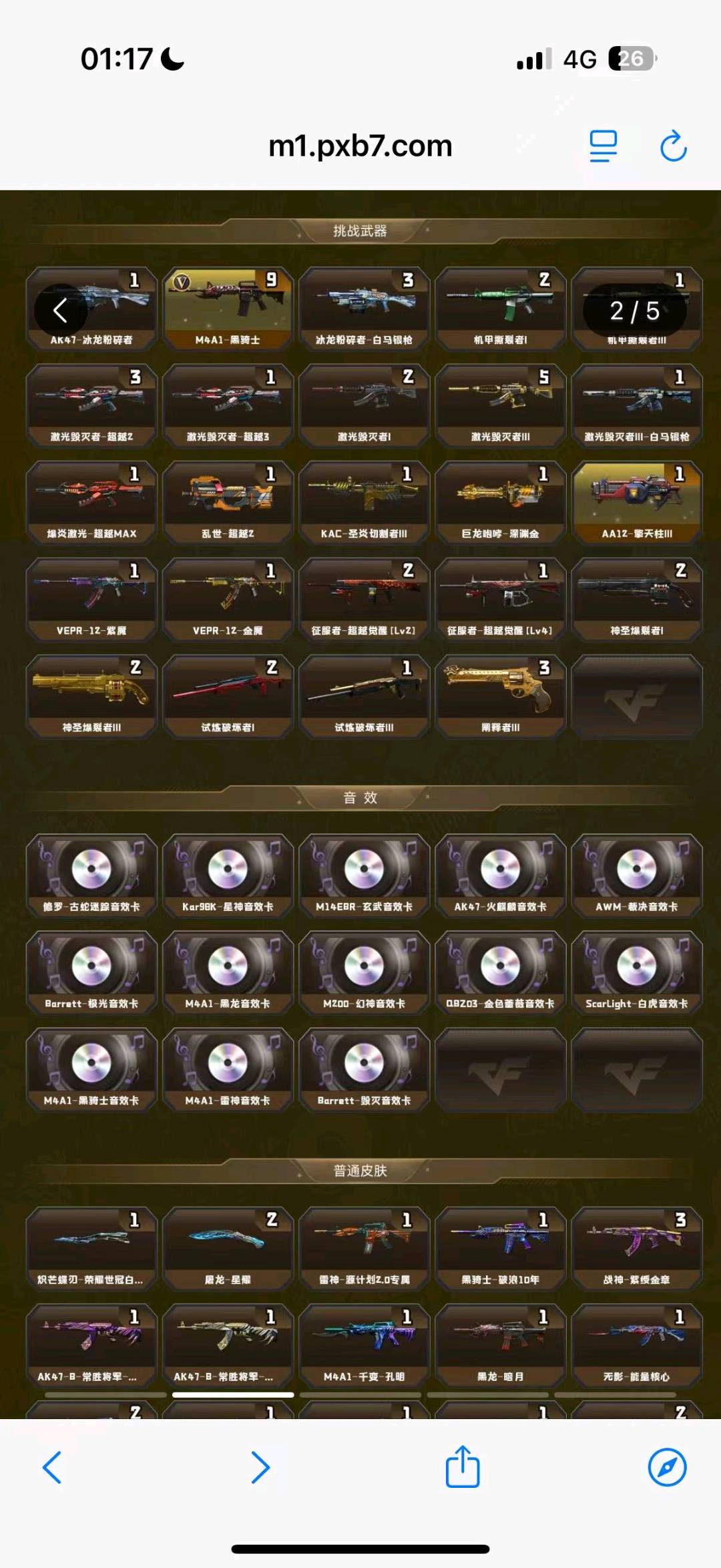Open the AA12-擎天柱III weapon tile

(637, 502)
